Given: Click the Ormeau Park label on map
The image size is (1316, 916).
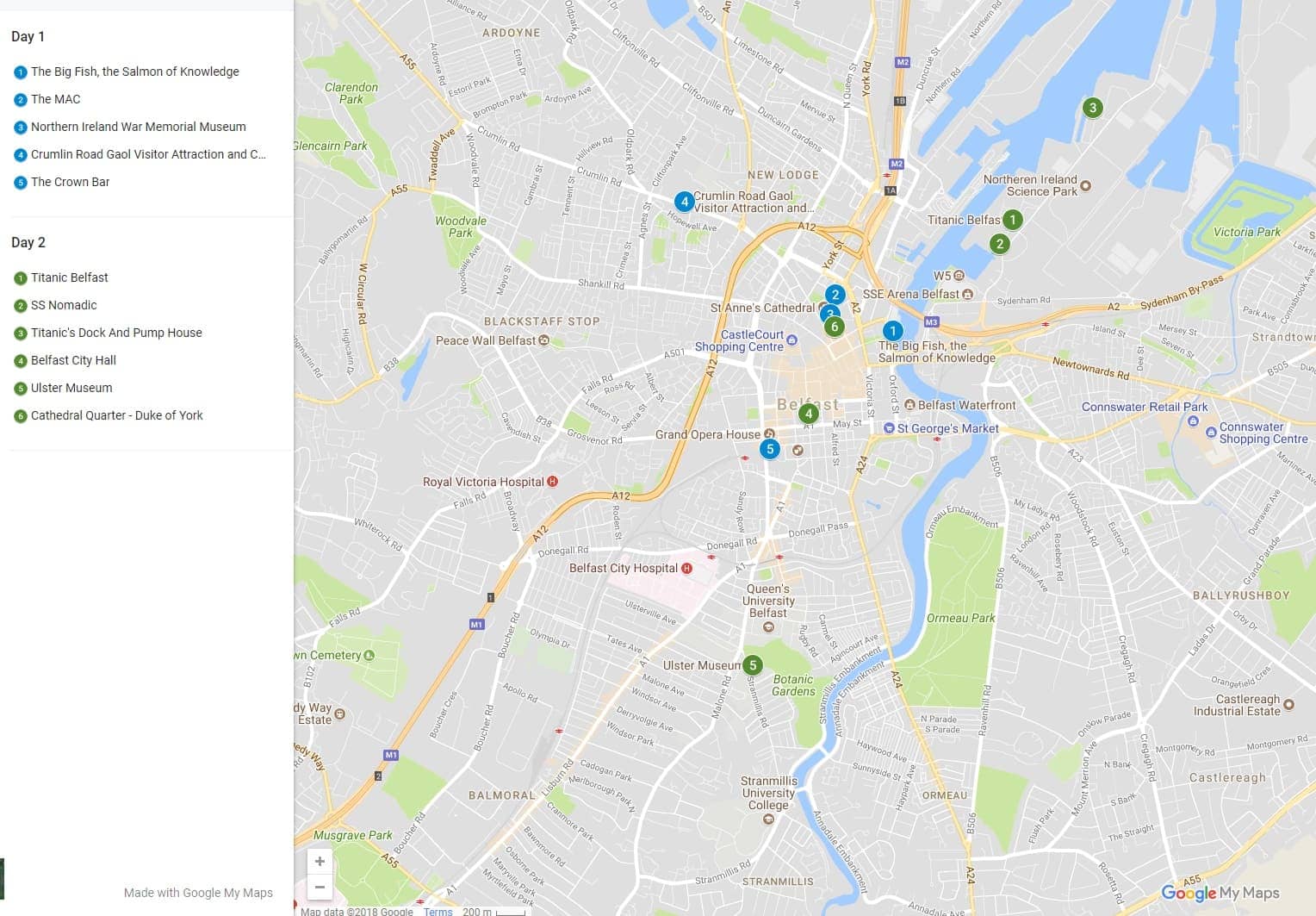Looking at the screenshot, I should [x=960, y=618].
